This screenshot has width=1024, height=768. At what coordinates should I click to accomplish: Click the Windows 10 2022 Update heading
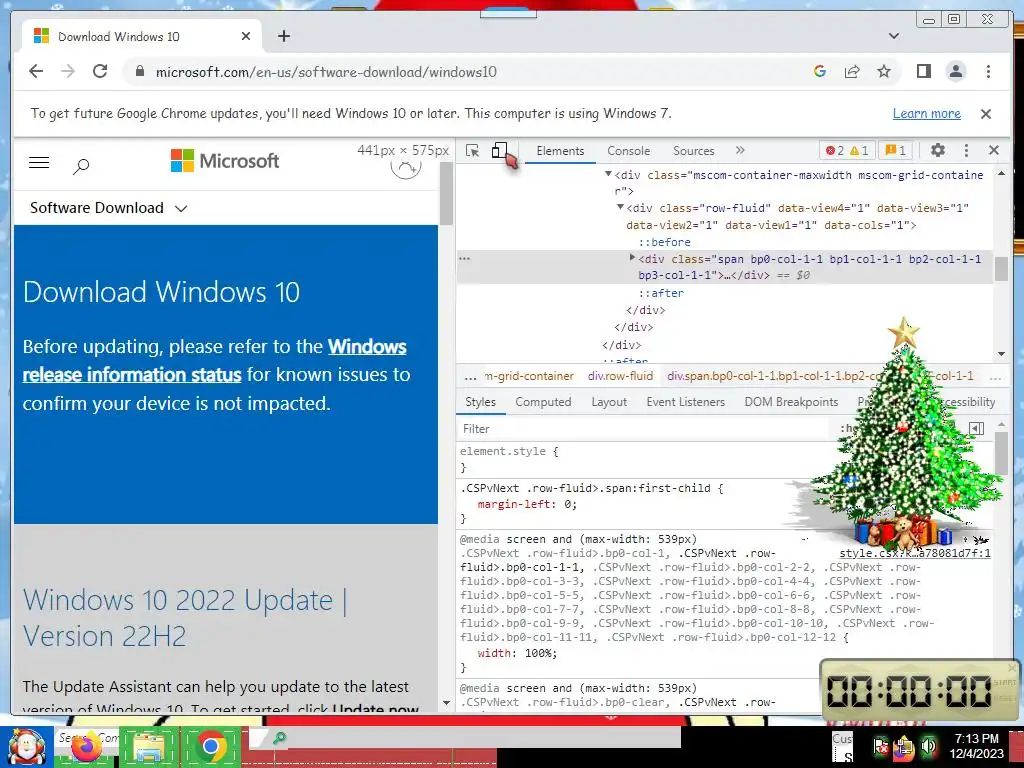pos(185,618)
